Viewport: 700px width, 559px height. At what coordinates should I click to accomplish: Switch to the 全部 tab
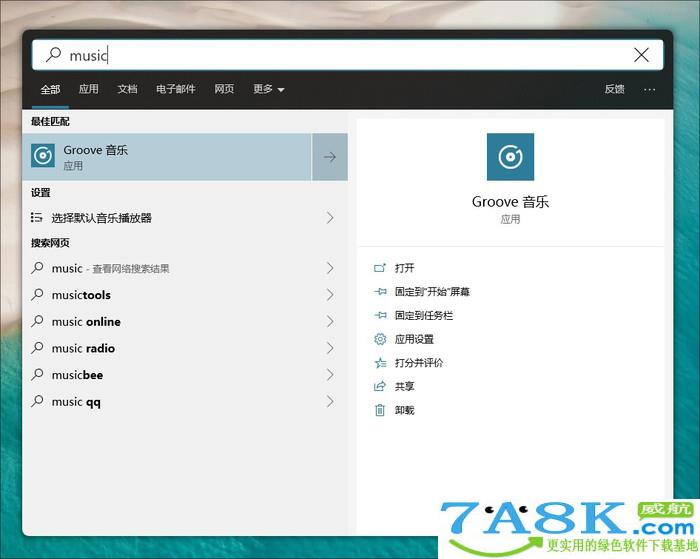pos(50,89)
